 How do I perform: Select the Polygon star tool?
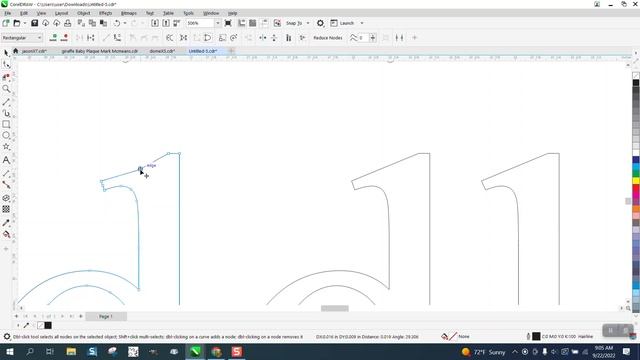[x=6, y=147]
